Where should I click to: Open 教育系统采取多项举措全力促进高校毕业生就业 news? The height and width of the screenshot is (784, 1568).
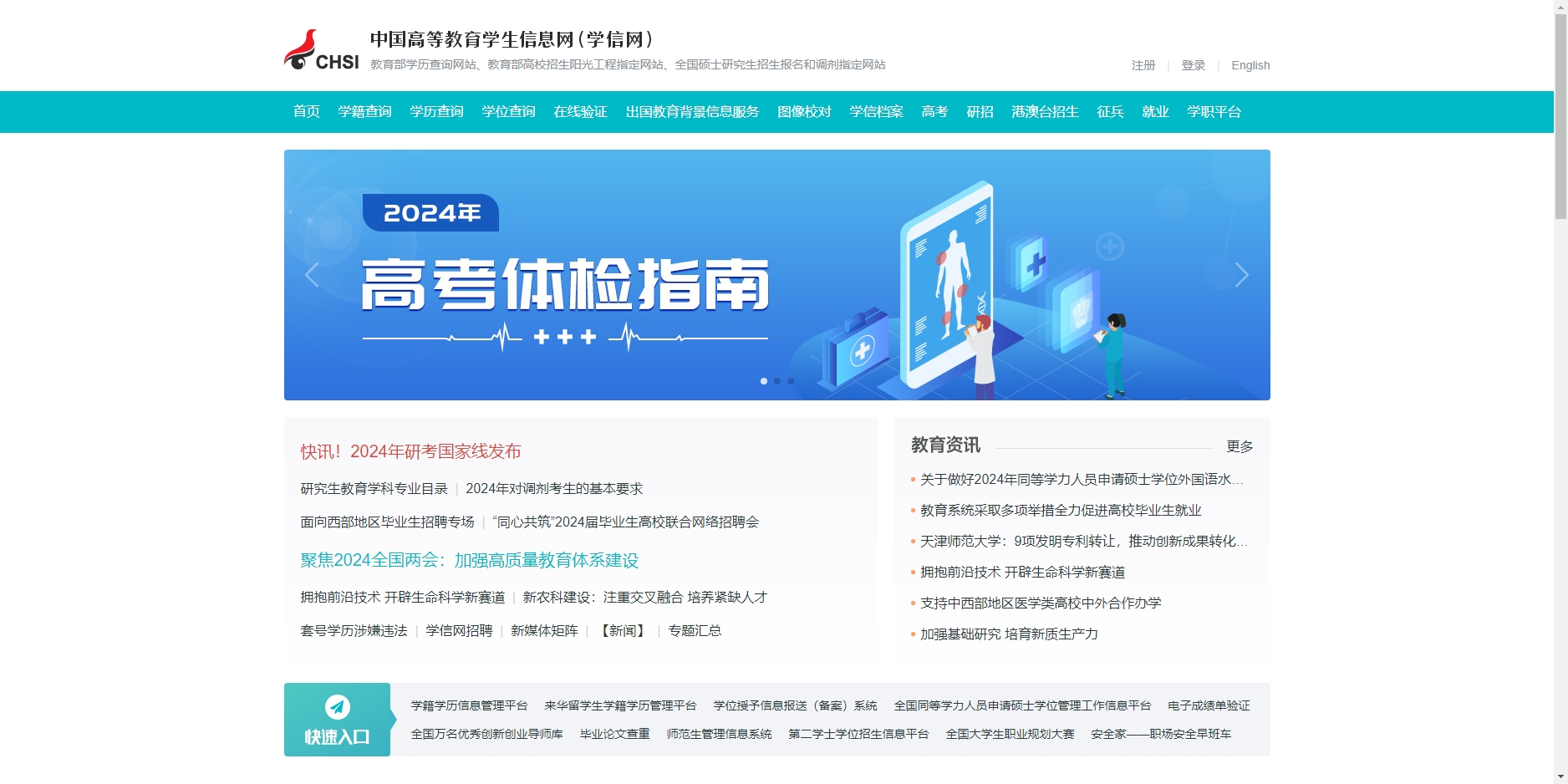pos(1061,510)
